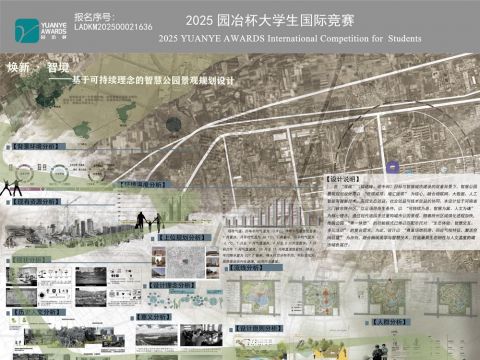The image size is (480, 360).
Task: Click the teal Yuanye Awards logo
Action: coord(27,30)
